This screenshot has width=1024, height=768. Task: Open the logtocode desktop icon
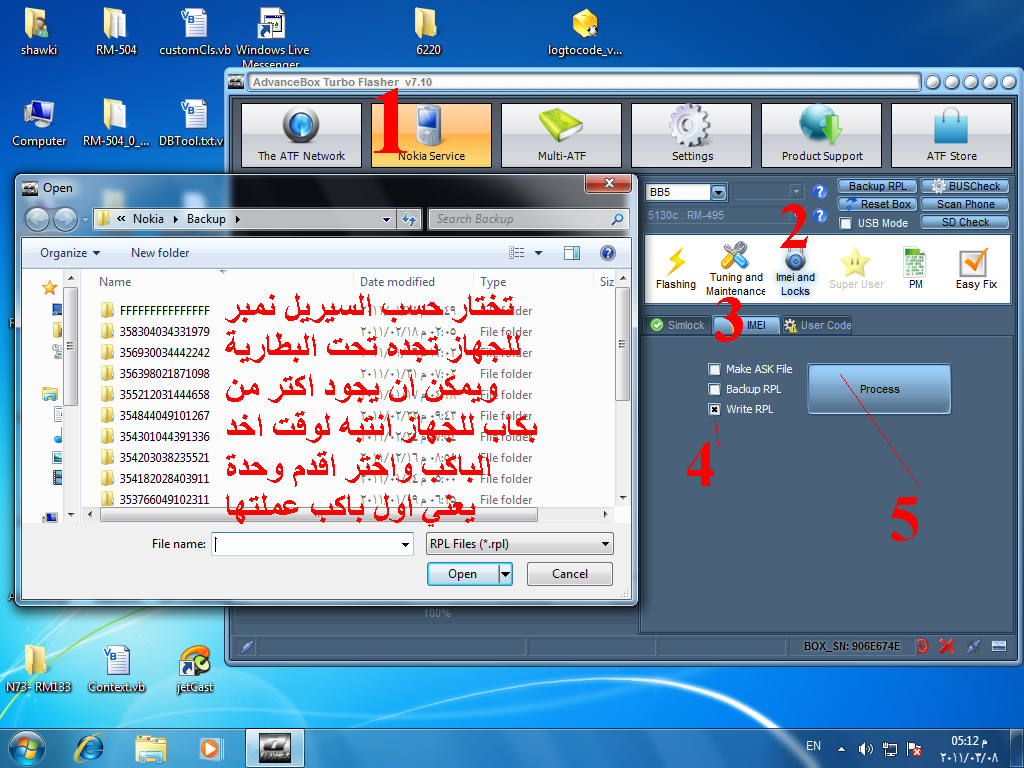coord(585,32)
